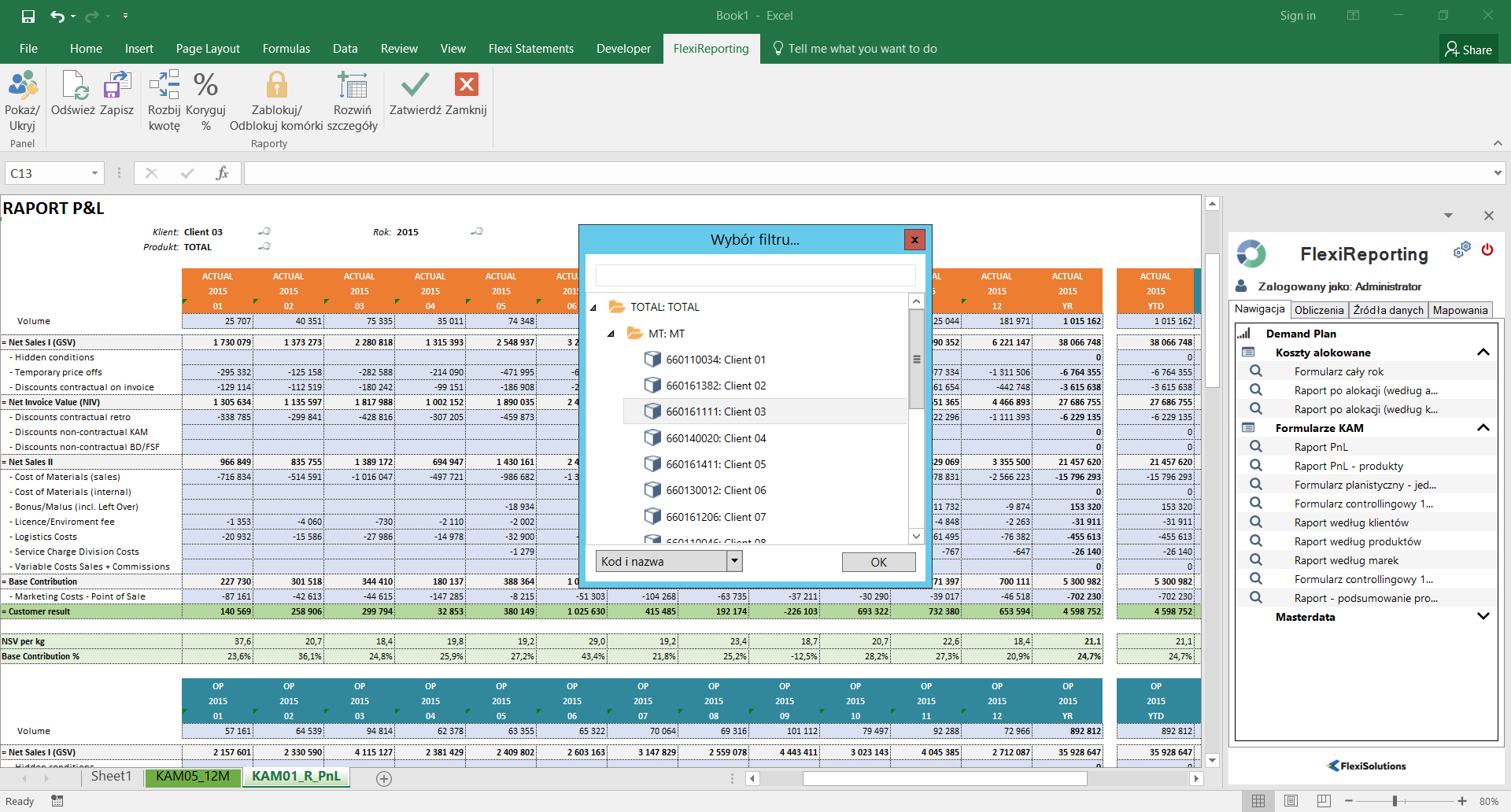Click the filter search input field
1511x812 pixels.
[x=755, y=275]
